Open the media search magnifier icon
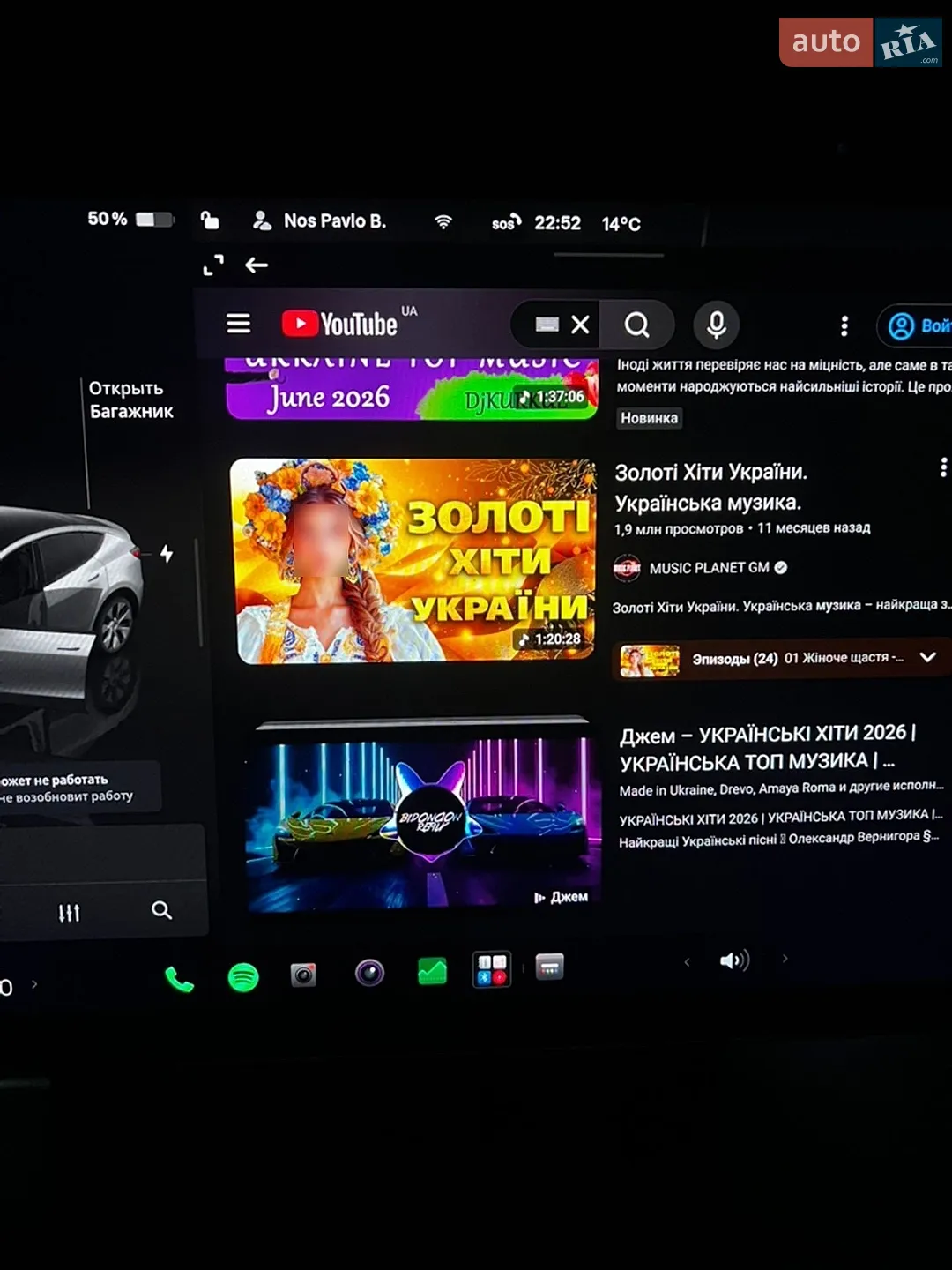This screenshot has width=952, height=1270. click(161, 910)
